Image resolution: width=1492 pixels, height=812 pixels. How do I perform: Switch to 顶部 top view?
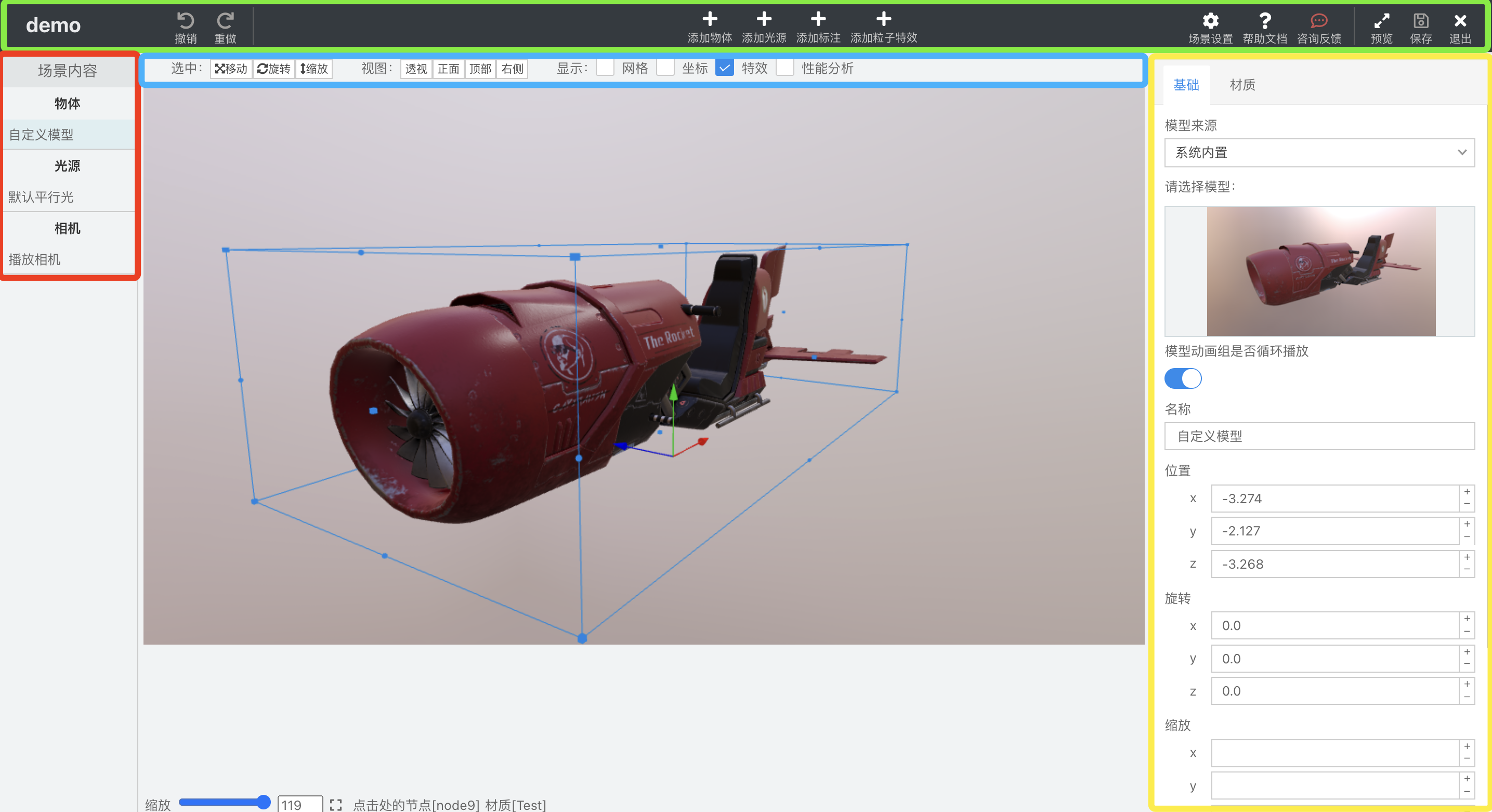coord(480,69)
